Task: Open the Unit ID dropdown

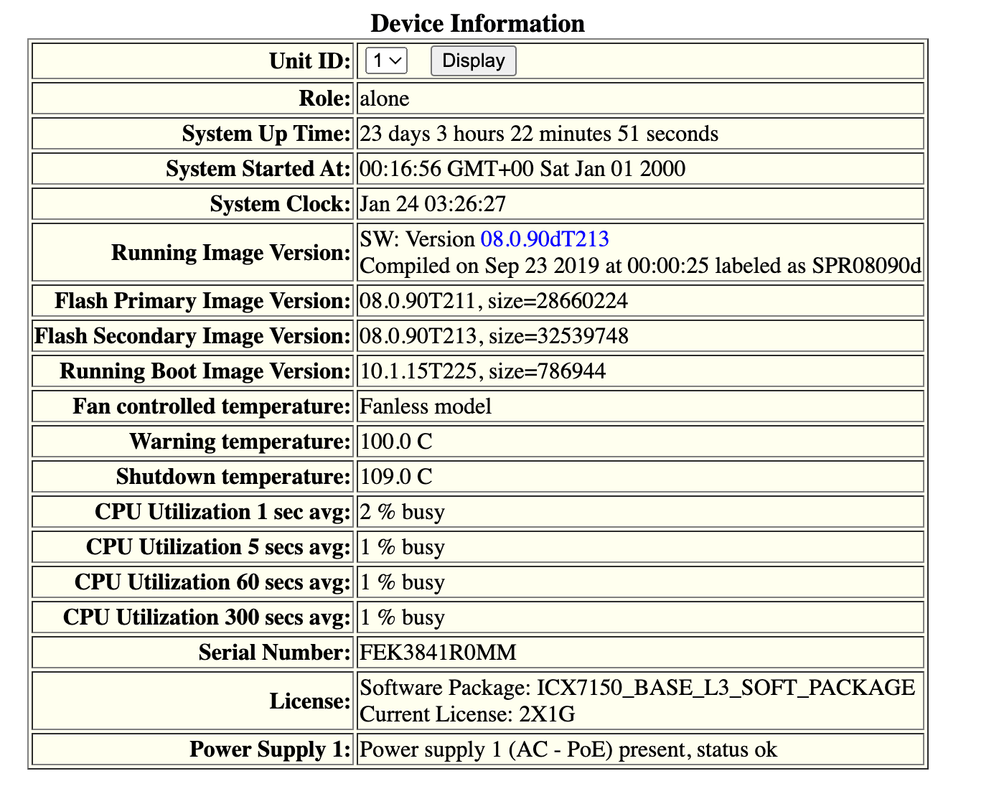Action: [386, 61]
